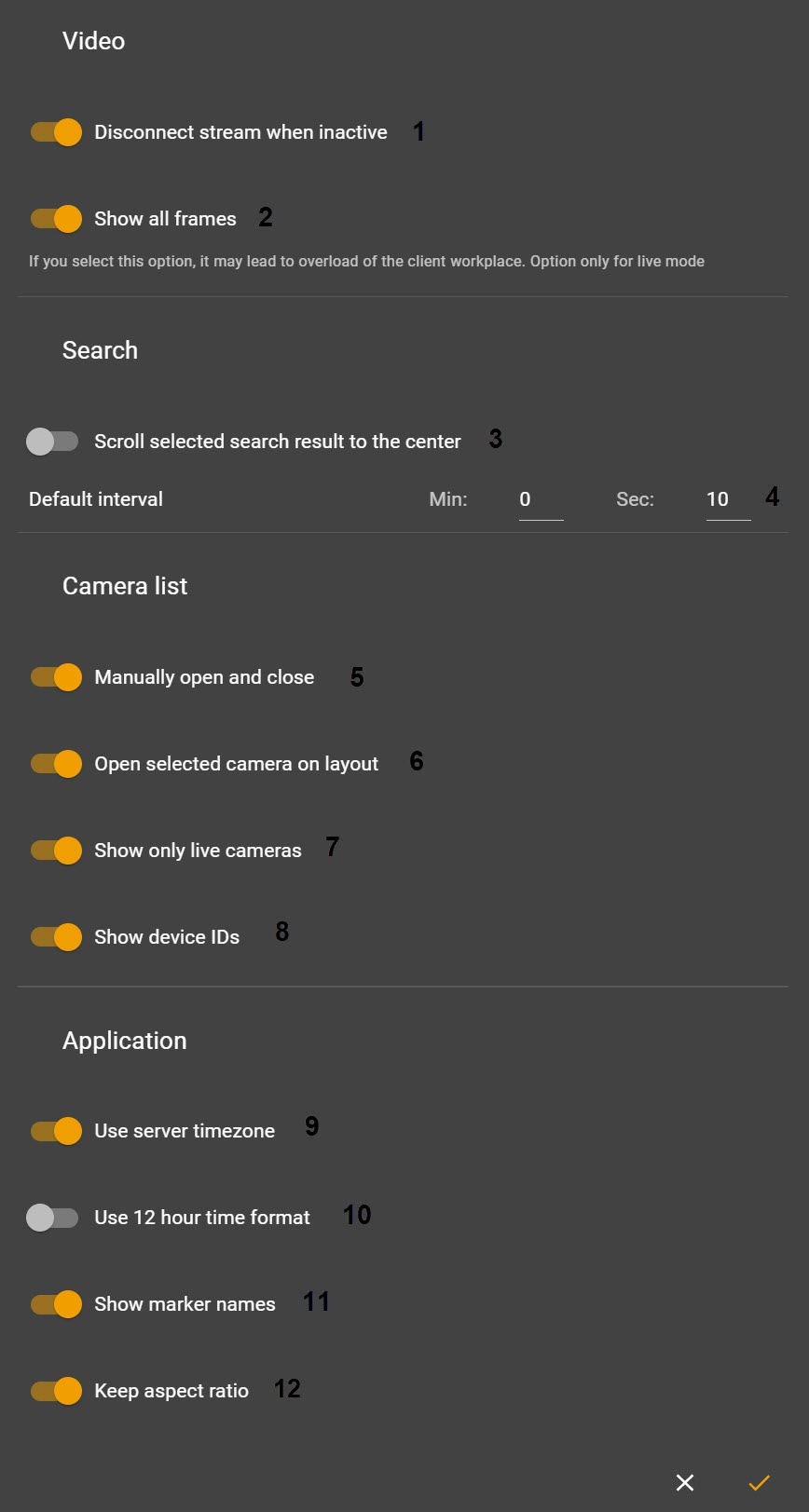This screenshot has width=809, height=1512.
Task: Enable Scroll selected search result to center
Action: click(52, 442)
